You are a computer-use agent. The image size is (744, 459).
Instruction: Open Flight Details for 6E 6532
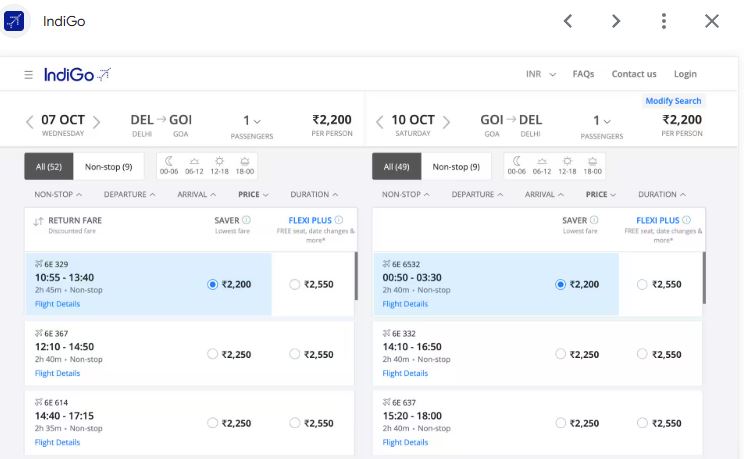click(x=405, y=304)
